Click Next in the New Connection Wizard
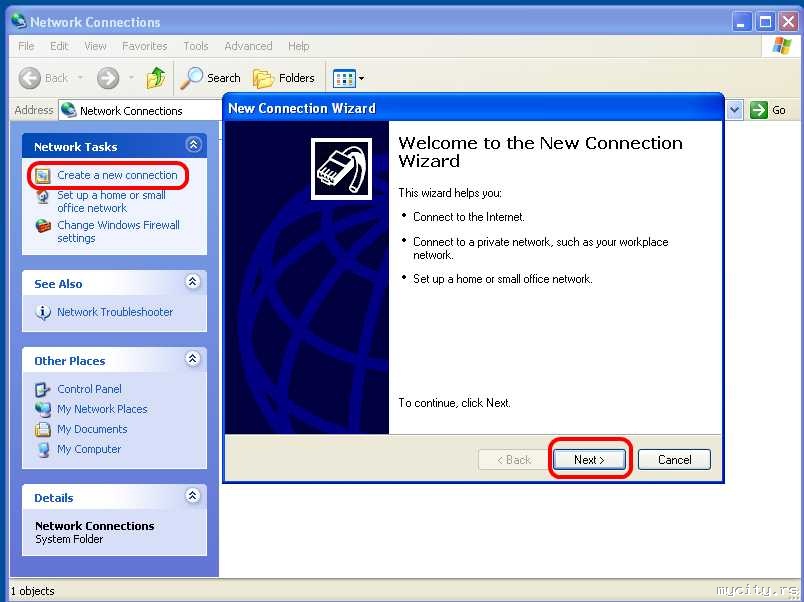804x602 pixels. pos(589,459)
